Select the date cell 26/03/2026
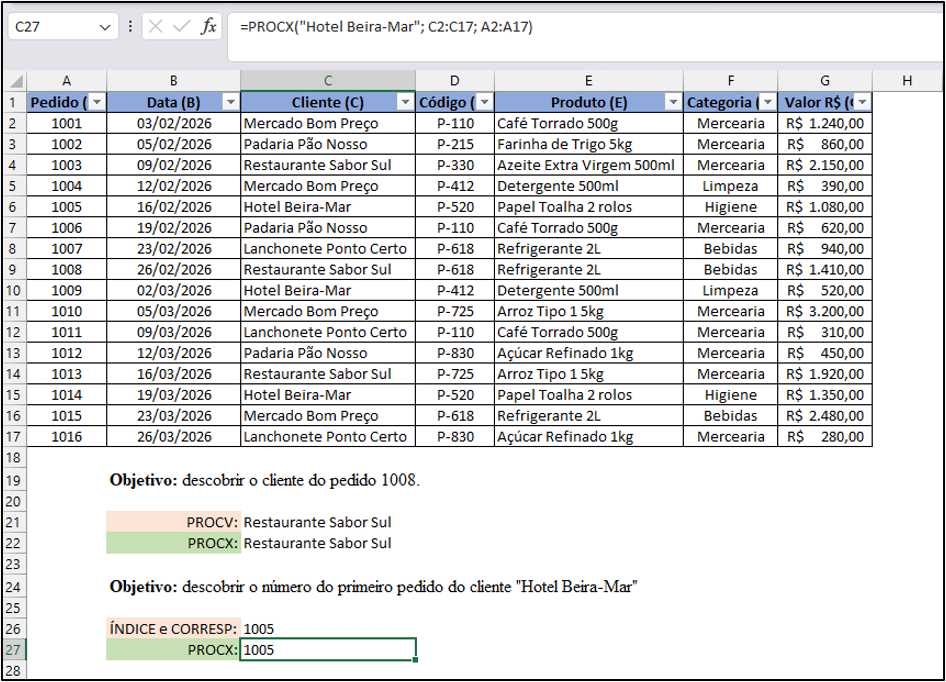 [174, 436]
